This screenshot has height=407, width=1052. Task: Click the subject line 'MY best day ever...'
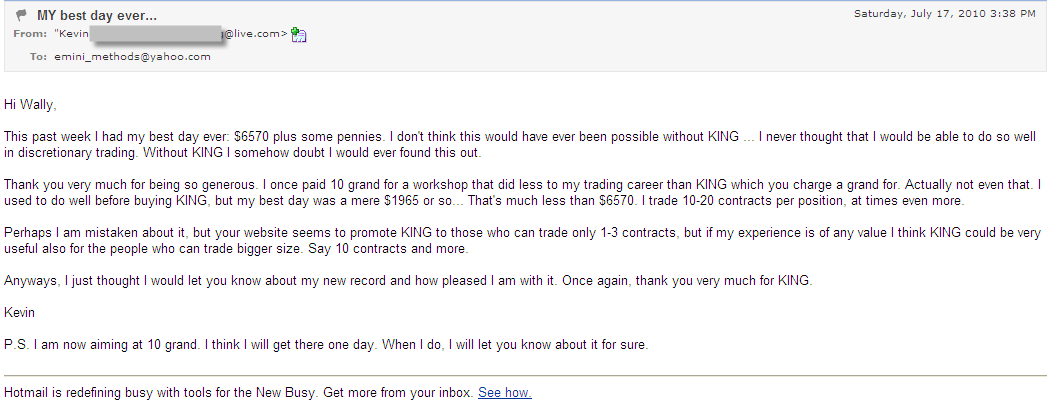tap(97, 15)
